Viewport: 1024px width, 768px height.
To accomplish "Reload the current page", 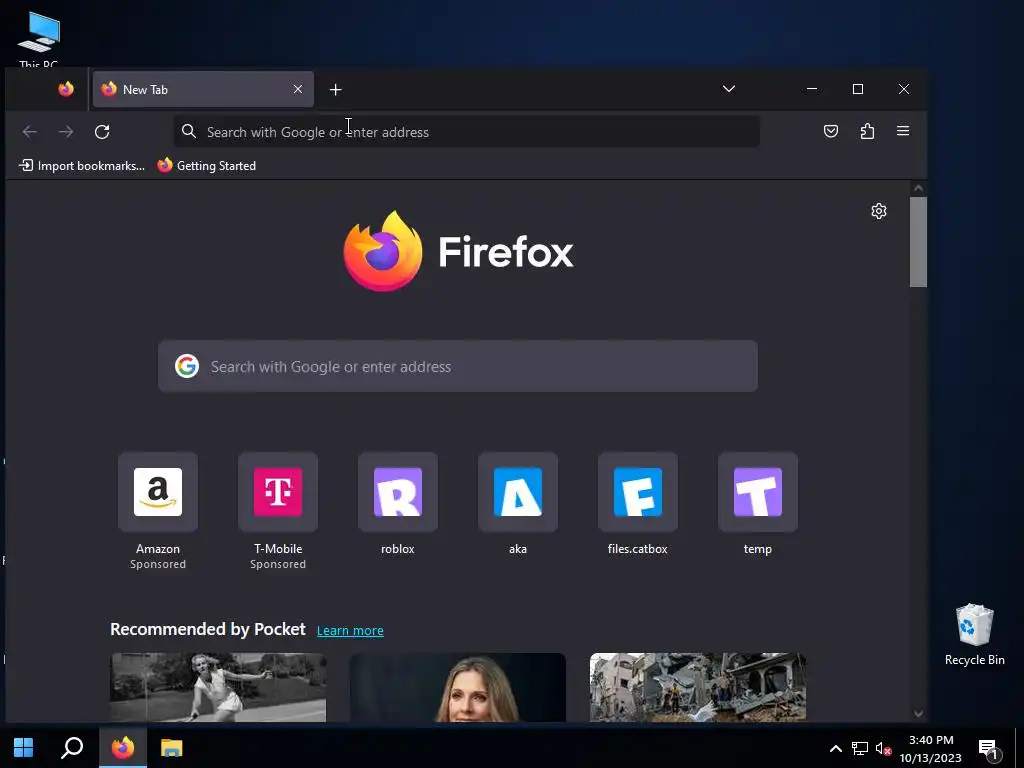I will point(102,131).
